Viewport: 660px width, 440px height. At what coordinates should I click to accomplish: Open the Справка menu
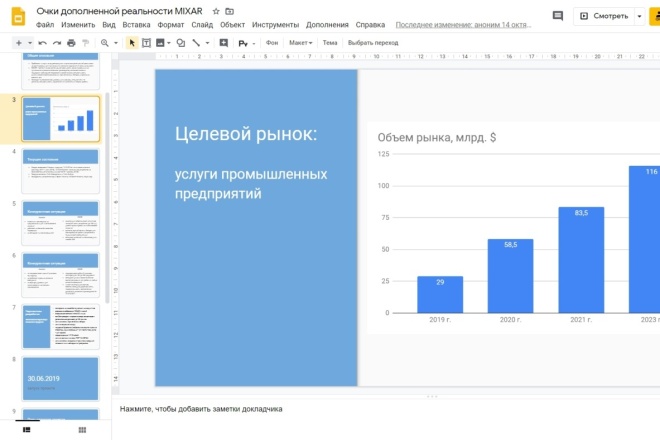[x=370, y=25]
